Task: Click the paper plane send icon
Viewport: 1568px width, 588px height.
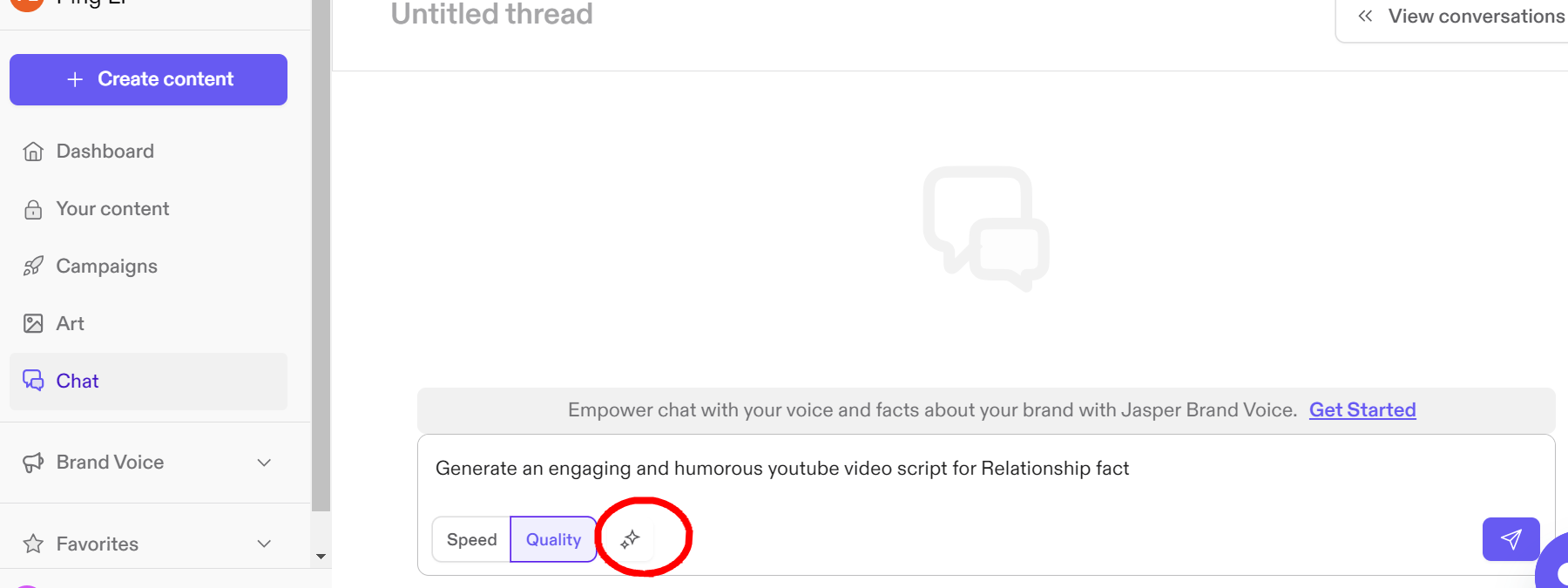Action: point(1511,539)
